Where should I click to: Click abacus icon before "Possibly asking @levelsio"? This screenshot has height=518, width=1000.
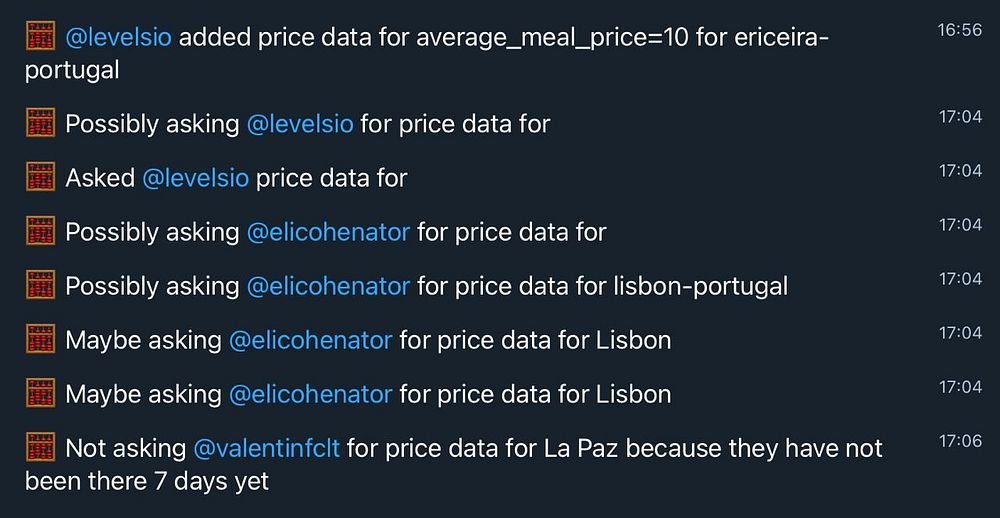pos(40,124)
